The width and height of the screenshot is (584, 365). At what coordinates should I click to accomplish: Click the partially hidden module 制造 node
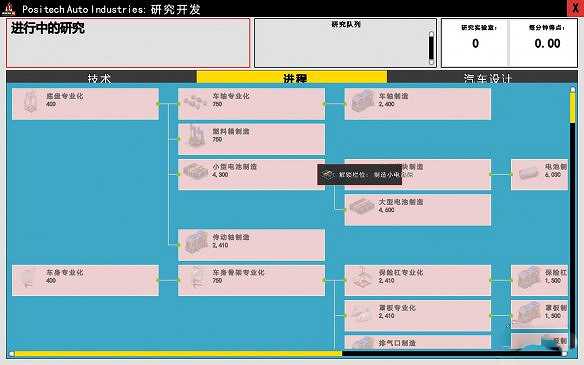click(x=418, y=174)
